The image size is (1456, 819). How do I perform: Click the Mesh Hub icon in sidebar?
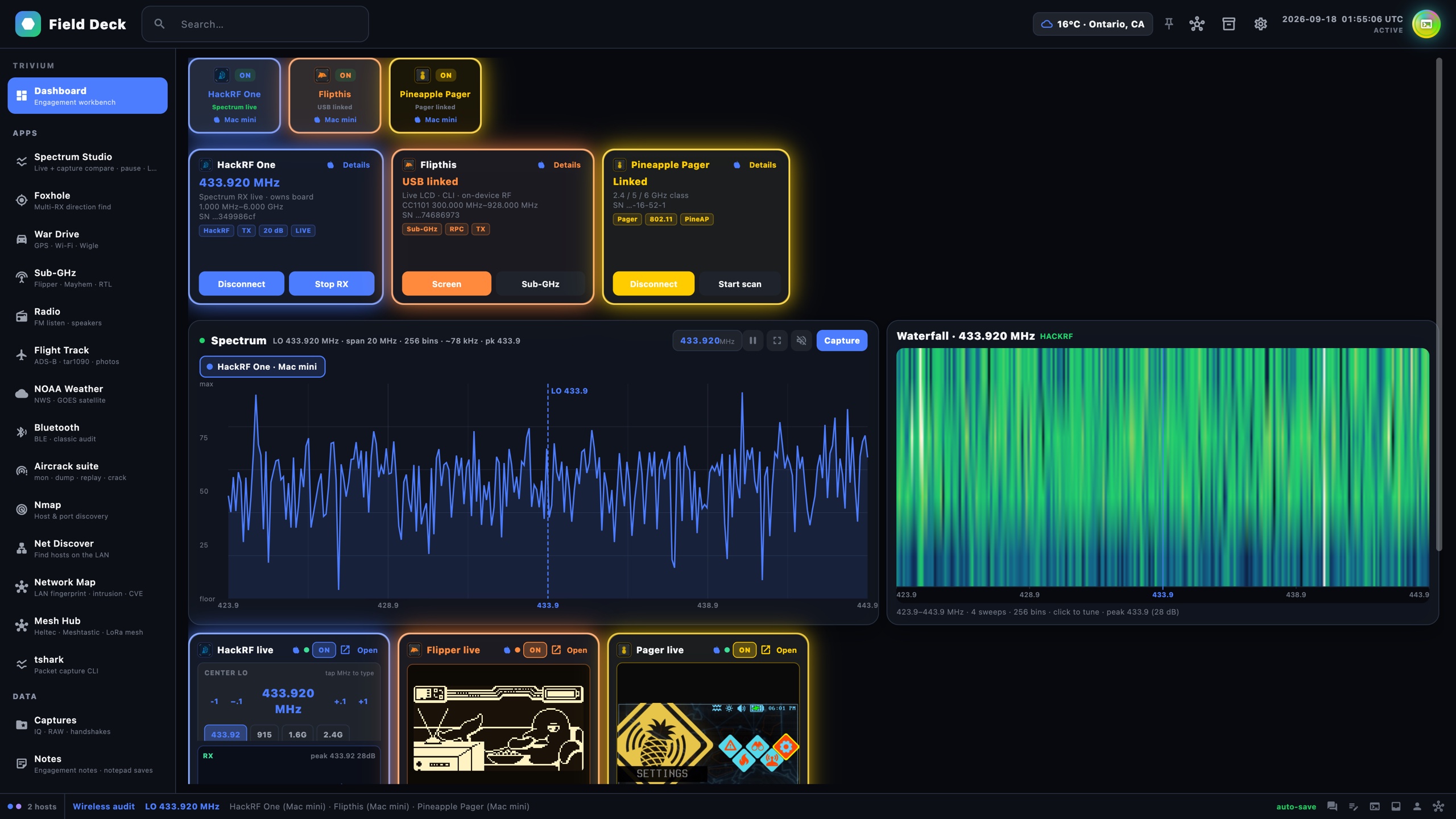point(22,626)
